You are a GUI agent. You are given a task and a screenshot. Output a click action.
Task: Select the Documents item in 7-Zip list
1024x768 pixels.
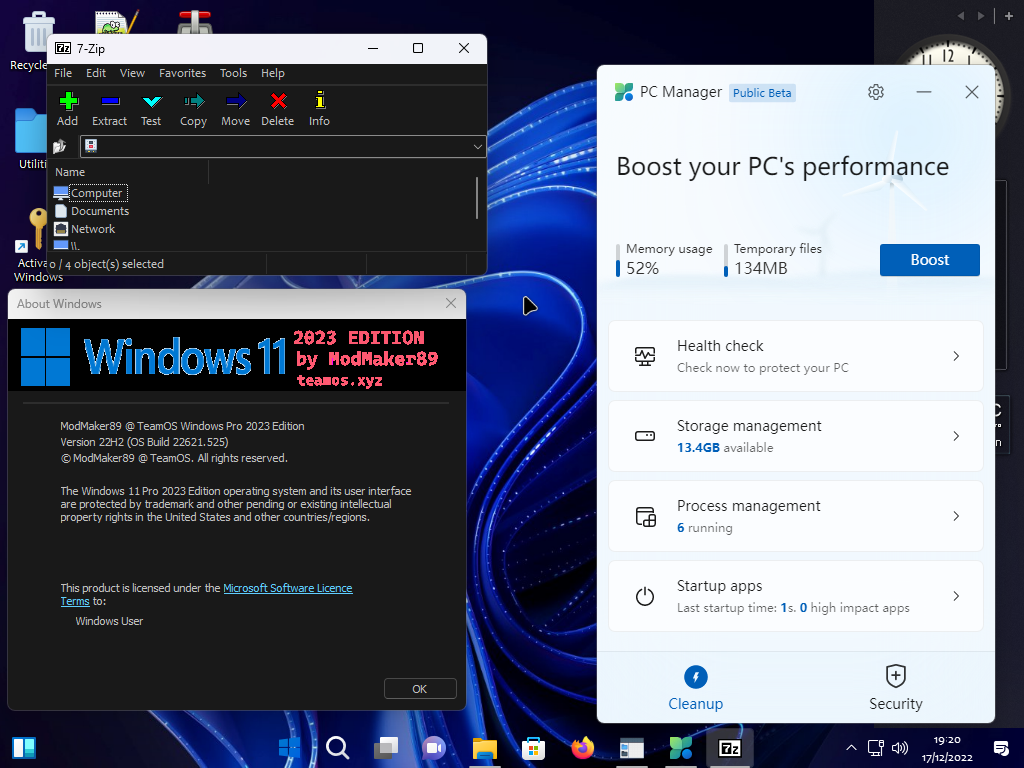[99, 211]
